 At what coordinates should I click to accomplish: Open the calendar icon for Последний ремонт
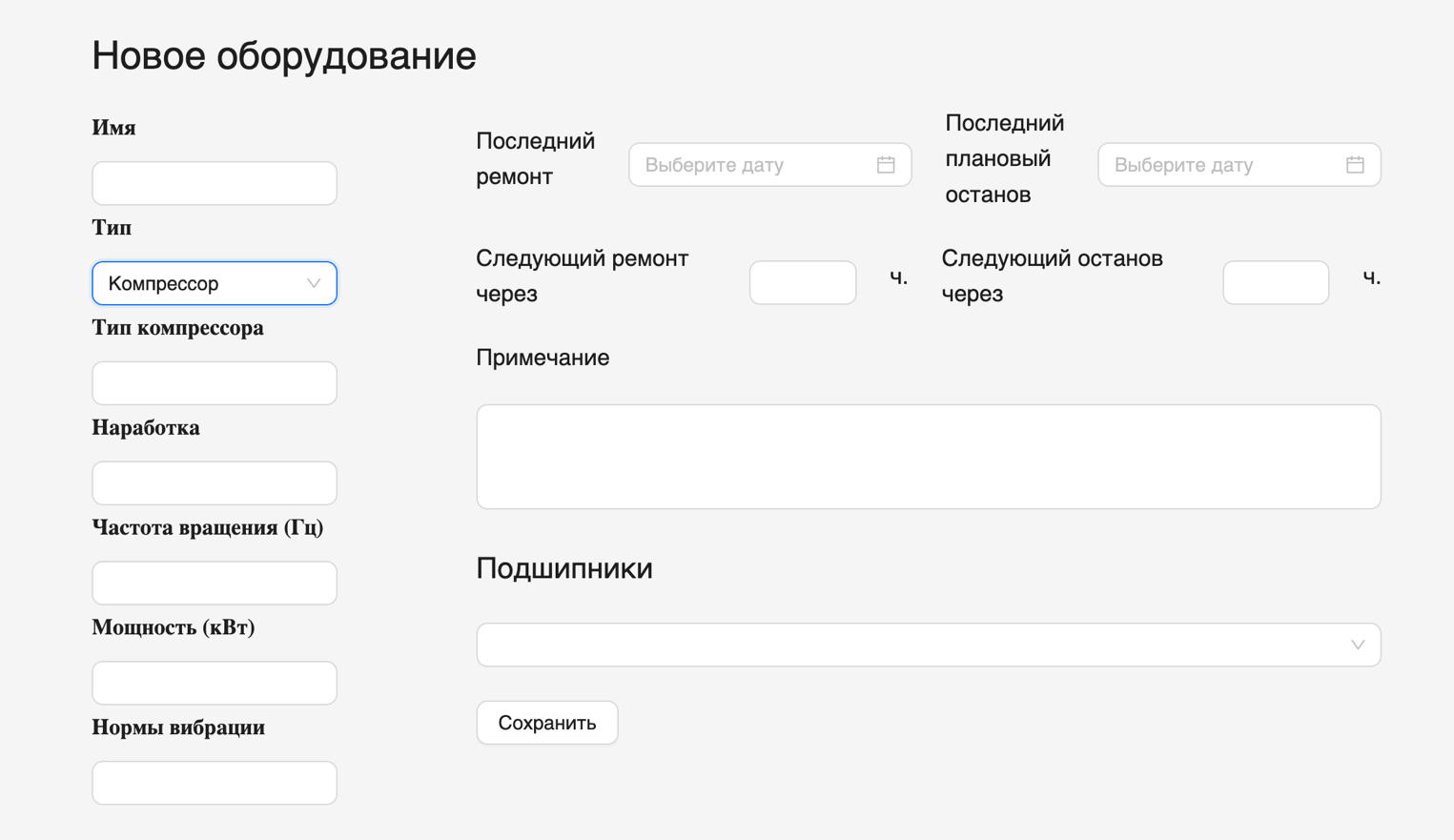click(x=887, y=164)
